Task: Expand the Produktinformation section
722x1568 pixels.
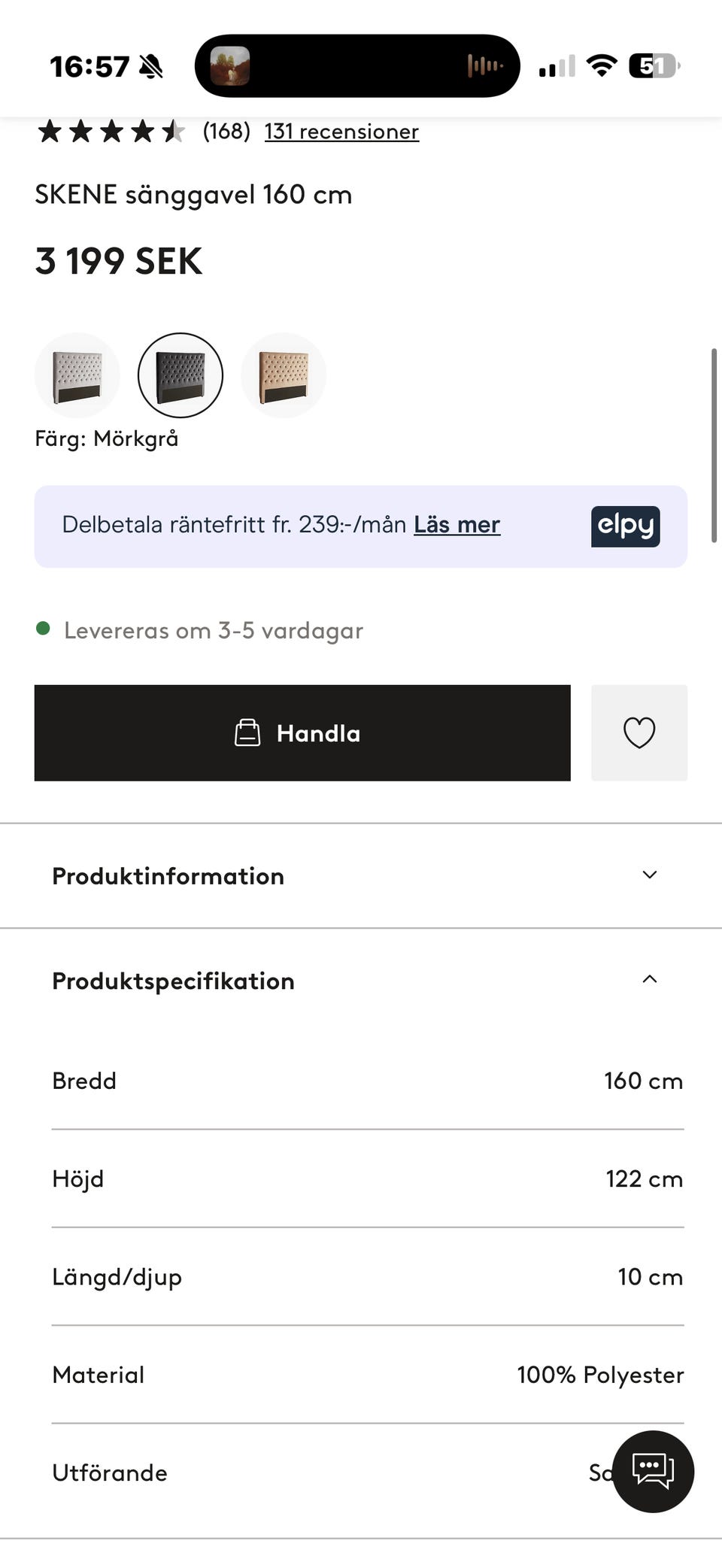Action: pyautogui.click(x=168, y=876)
